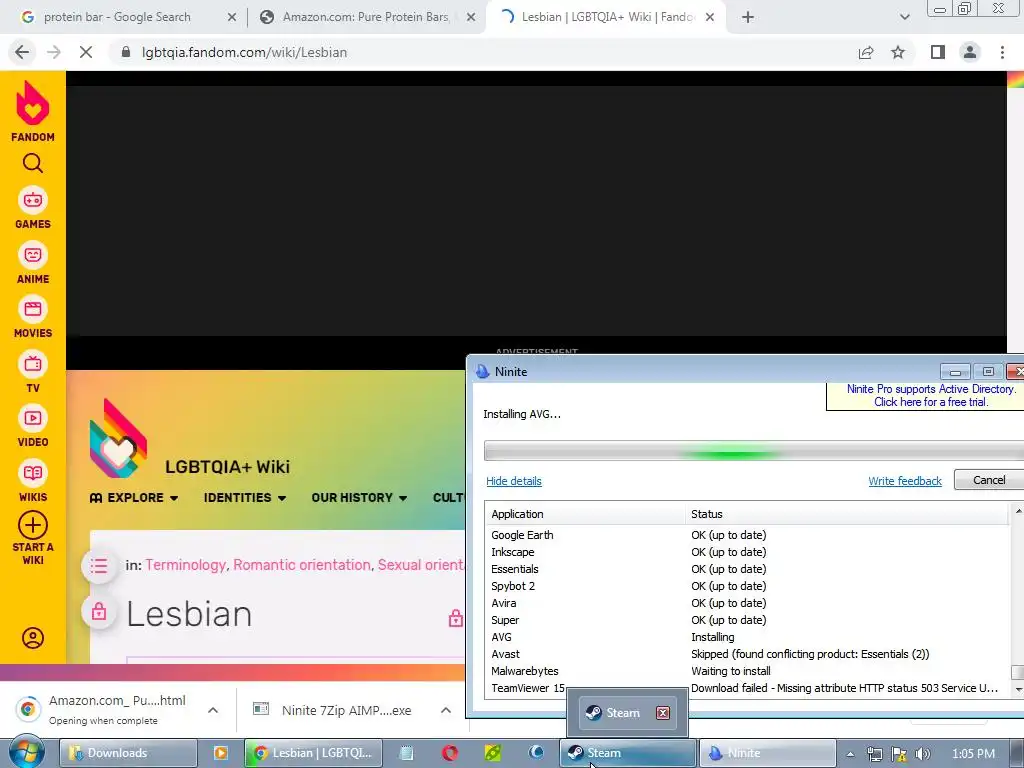Screen dimensions: 1024x768
Task: Click Hide details link in Ninite
Action: coord(514,481)
